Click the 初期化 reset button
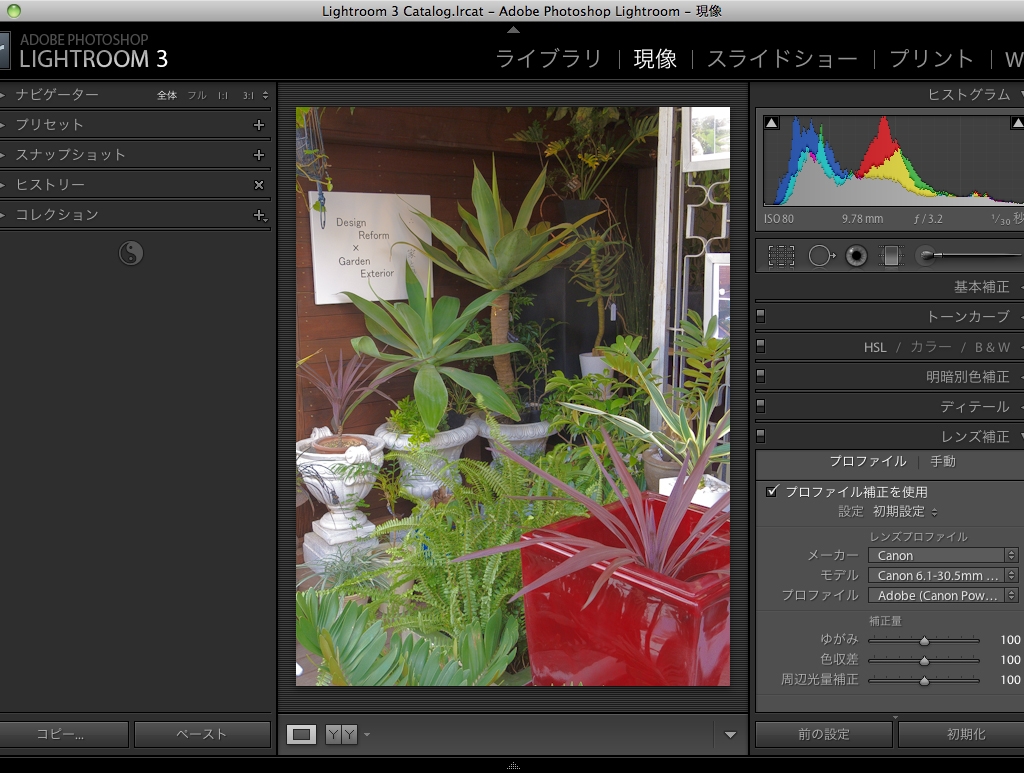1024x773 pixels. tap(961, 734)
